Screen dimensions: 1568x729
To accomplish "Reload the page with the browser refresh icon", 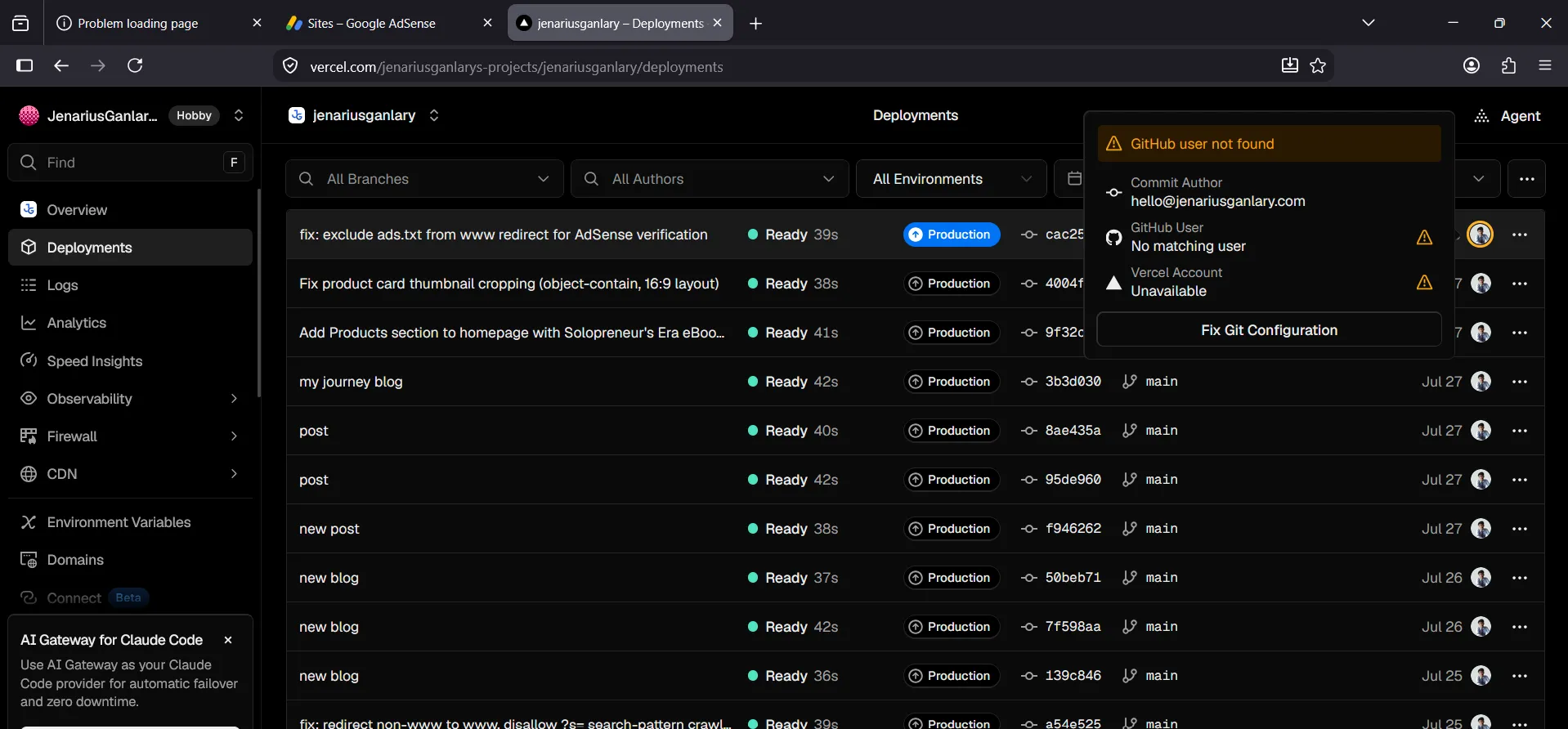I will 136,65.
